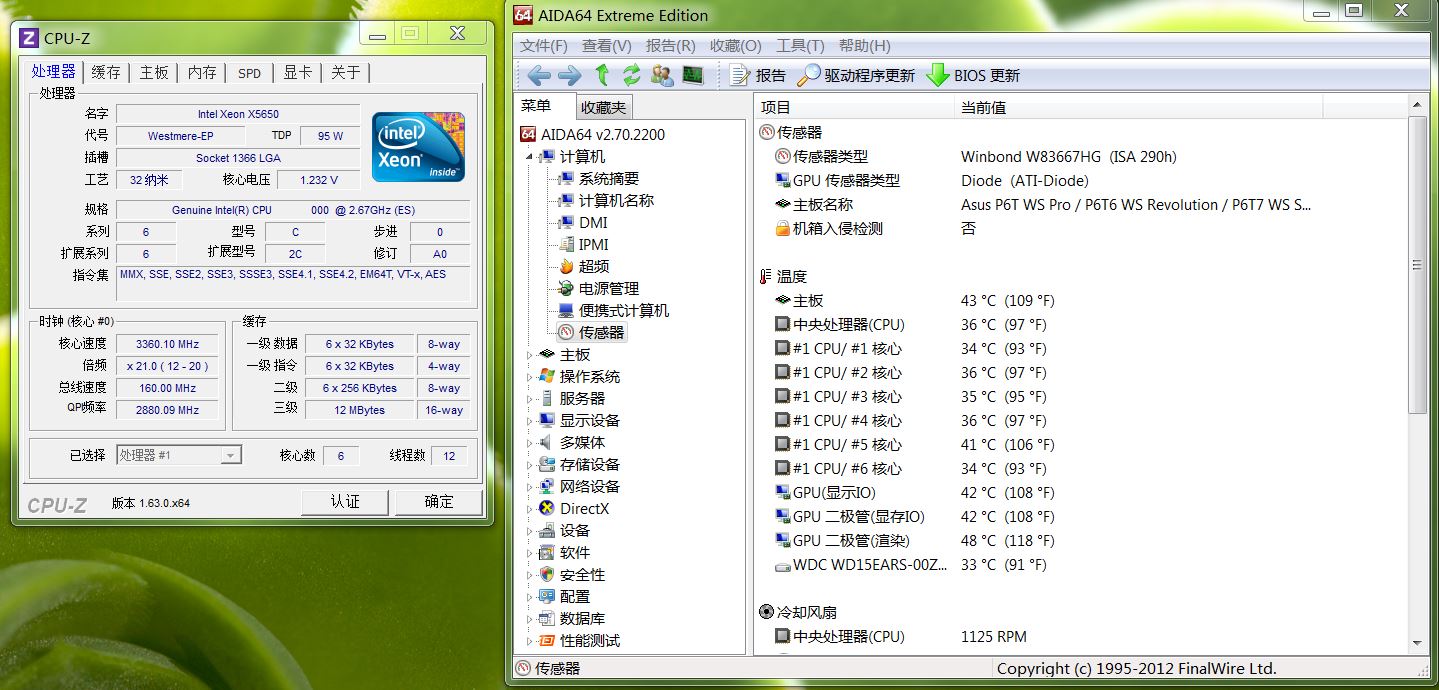Click the 服务器 server icon in tree
The height and width of the screenshot is (690, 1439).
546,398
